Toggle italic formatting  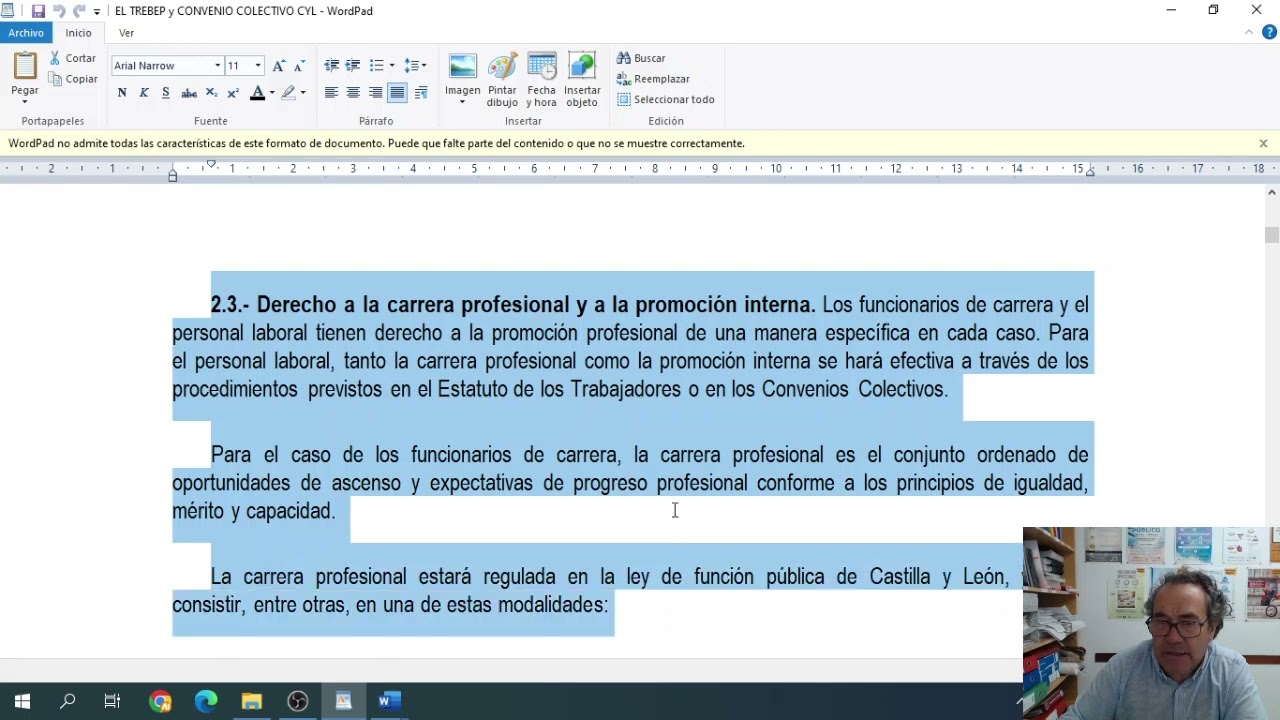click(143, 92)
